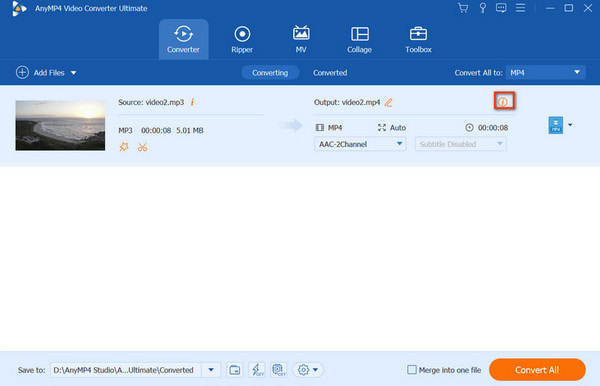Image resolution: width=600 pixels, height=386 pixels.
Task: Open the AAC-2Channel audio track dropdown
Action: click(360, 144)
